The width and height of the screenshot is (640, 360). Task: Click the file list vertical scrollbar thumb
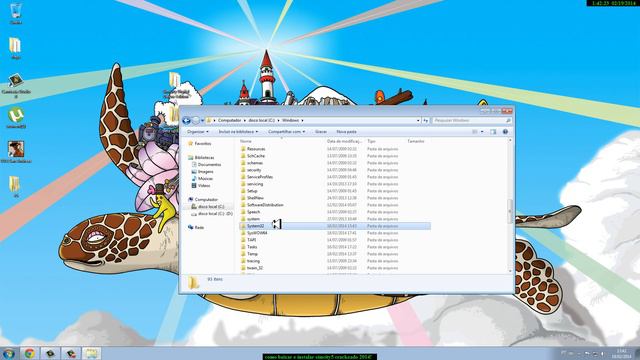(x=510, y=211)
